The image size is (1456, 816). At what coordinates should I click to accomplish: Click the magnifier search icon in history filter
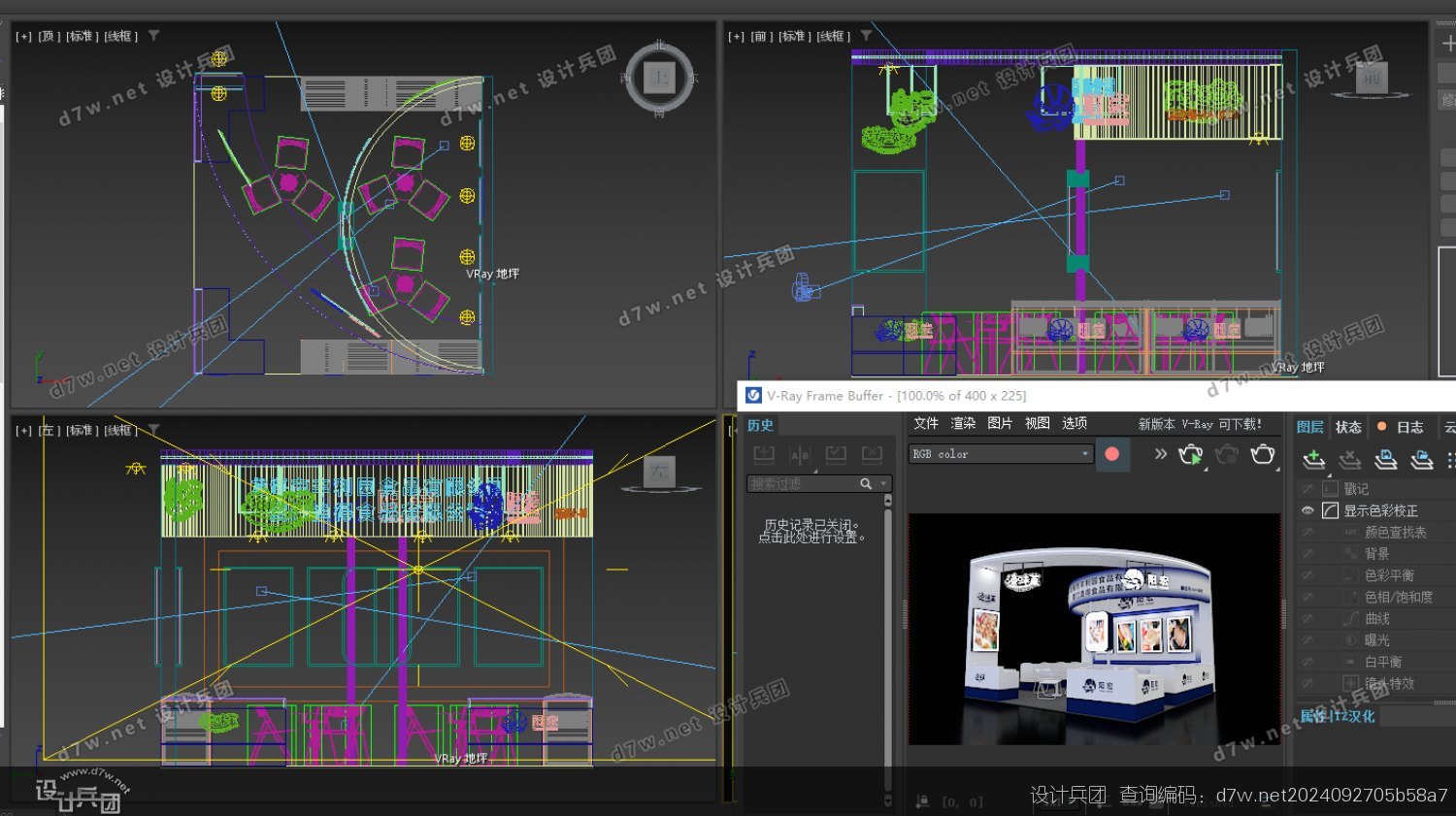865,483
